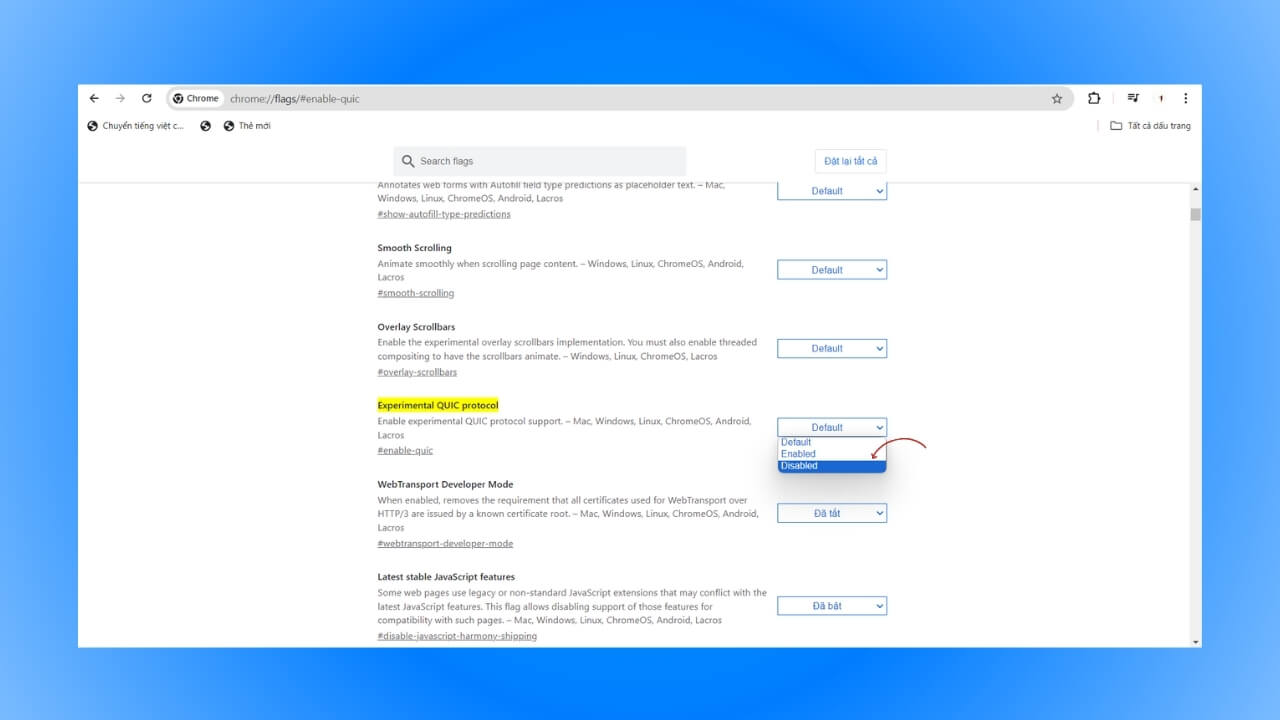Open the Smooth Scrolling Default dropdown
The width and height of the screenshot is (1280, 720).
point(832,270)
